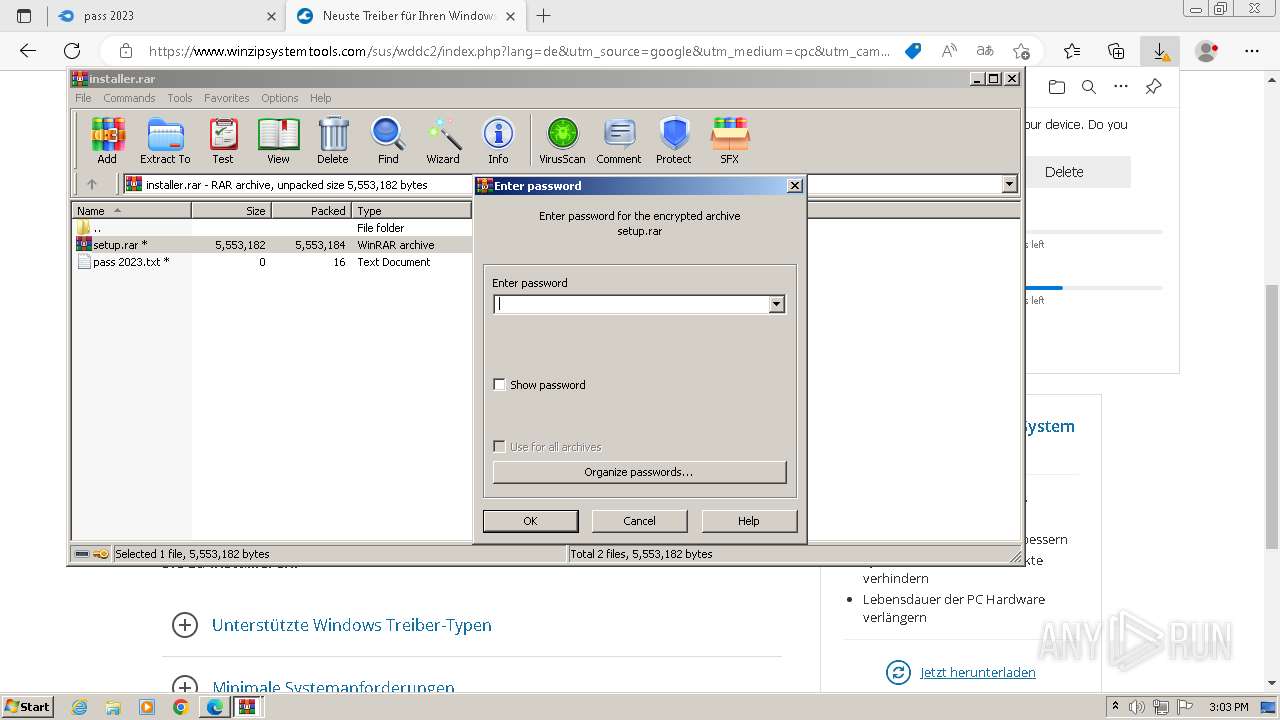The height and width of the screenshot is (720, 1280).
Task: Select setup.rar in file list
Action: [272, 245]
